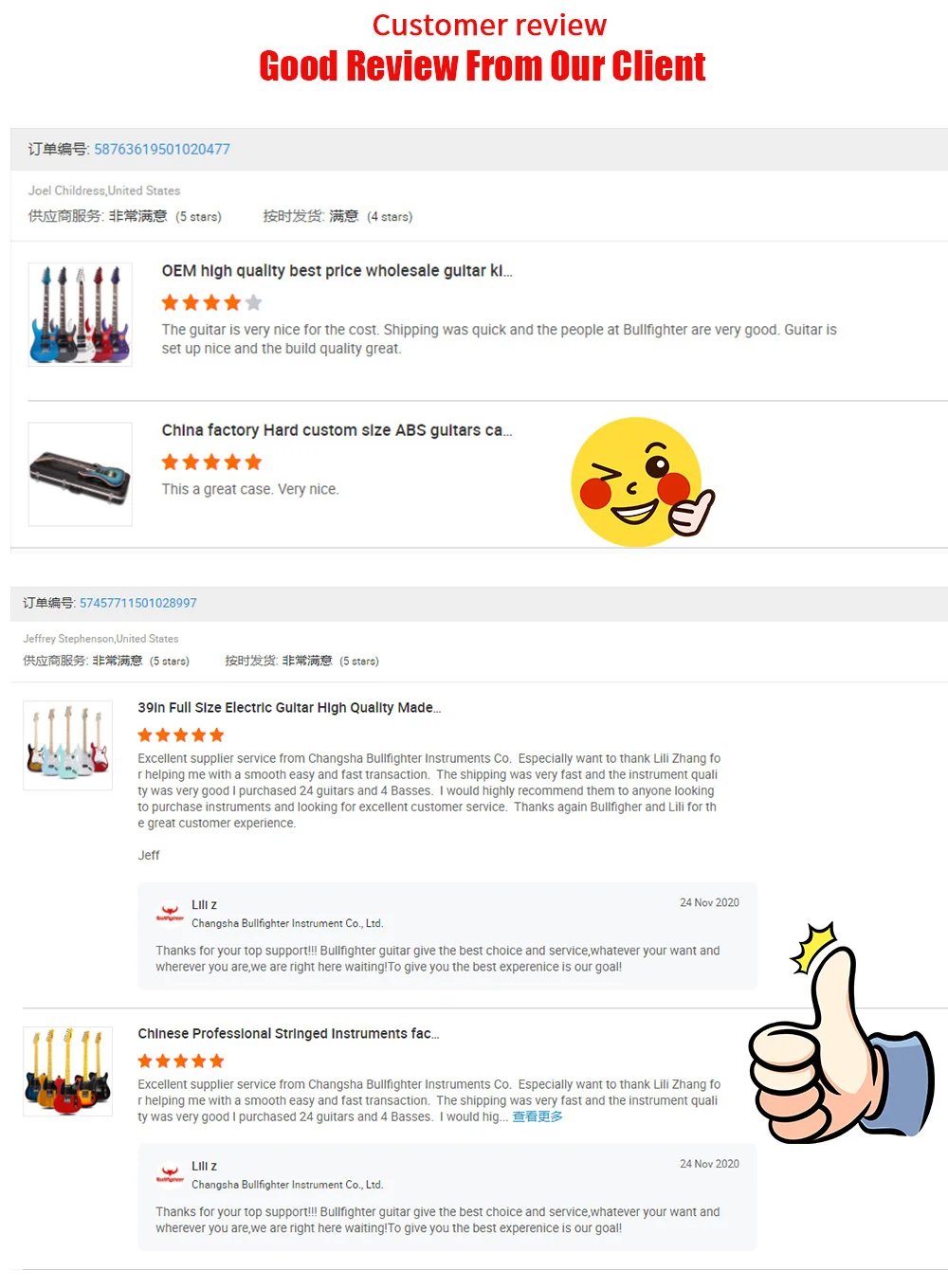
Task: Click the large cartoon thumbs-up illustration
Action: pyautogui.click(x=841, y=1031)
